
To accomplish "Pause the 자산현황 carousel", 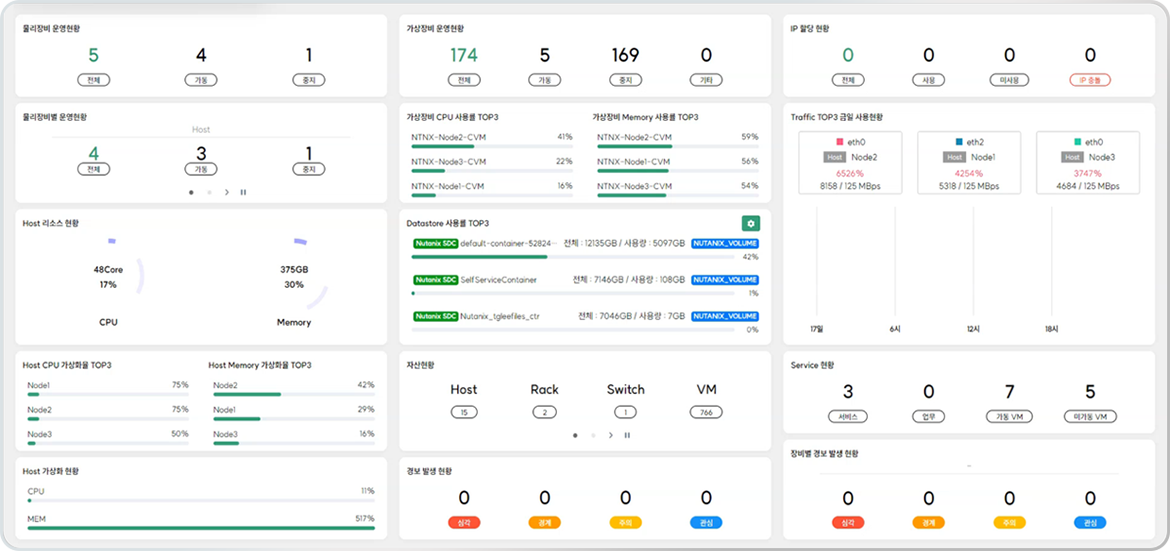I will coord(627,435).
